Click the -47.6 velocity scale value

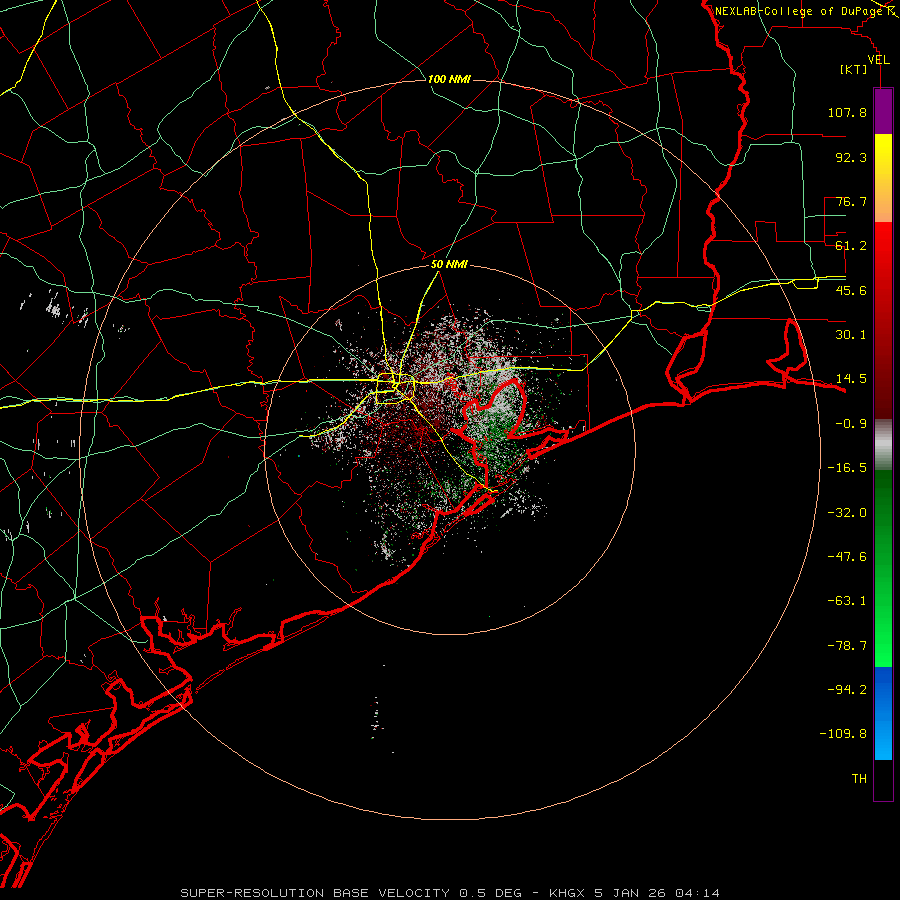point(847,557)
